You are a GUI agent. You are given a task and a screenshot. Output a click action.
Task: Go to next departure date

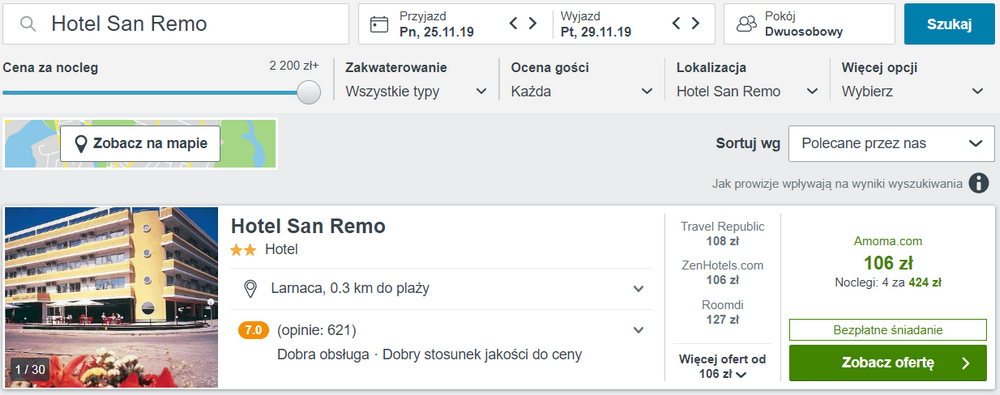point(696,24)
